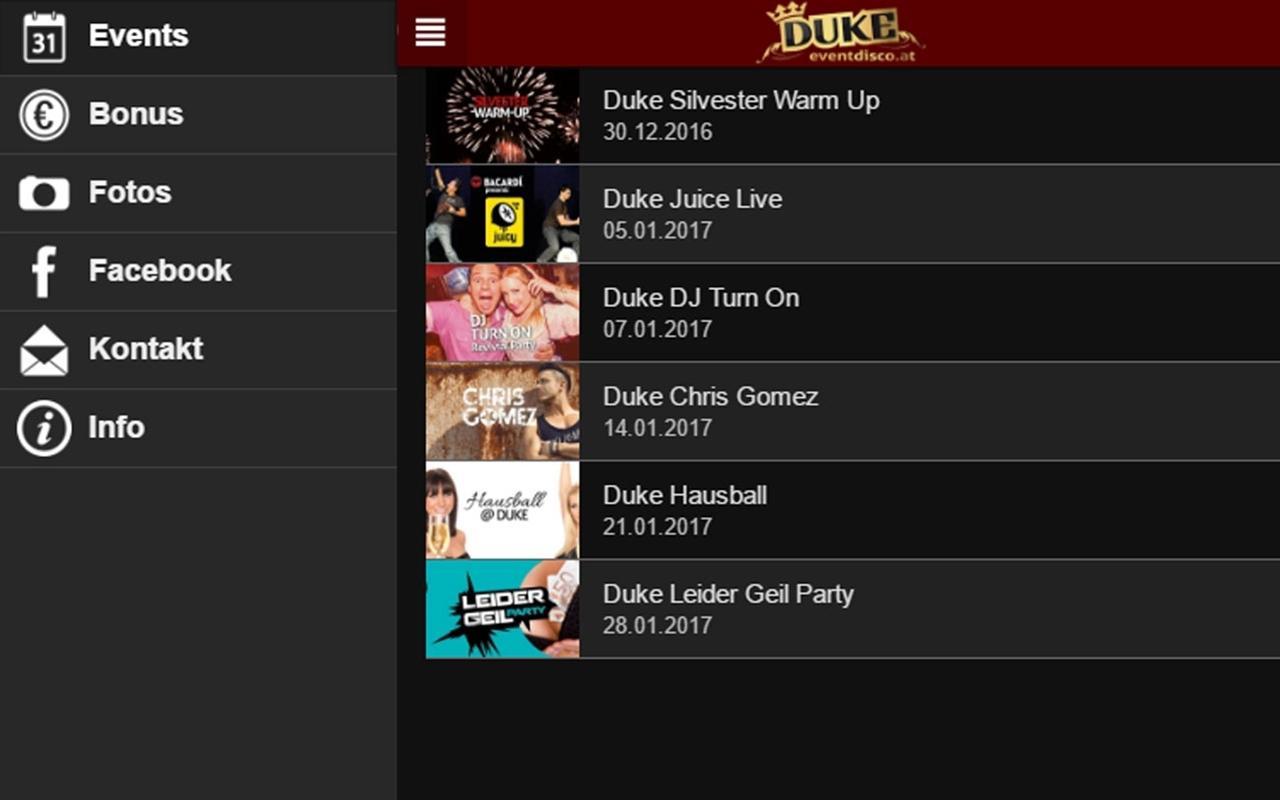Open the Bonus menu item
1280x800 pixels.
coord(198,115)
